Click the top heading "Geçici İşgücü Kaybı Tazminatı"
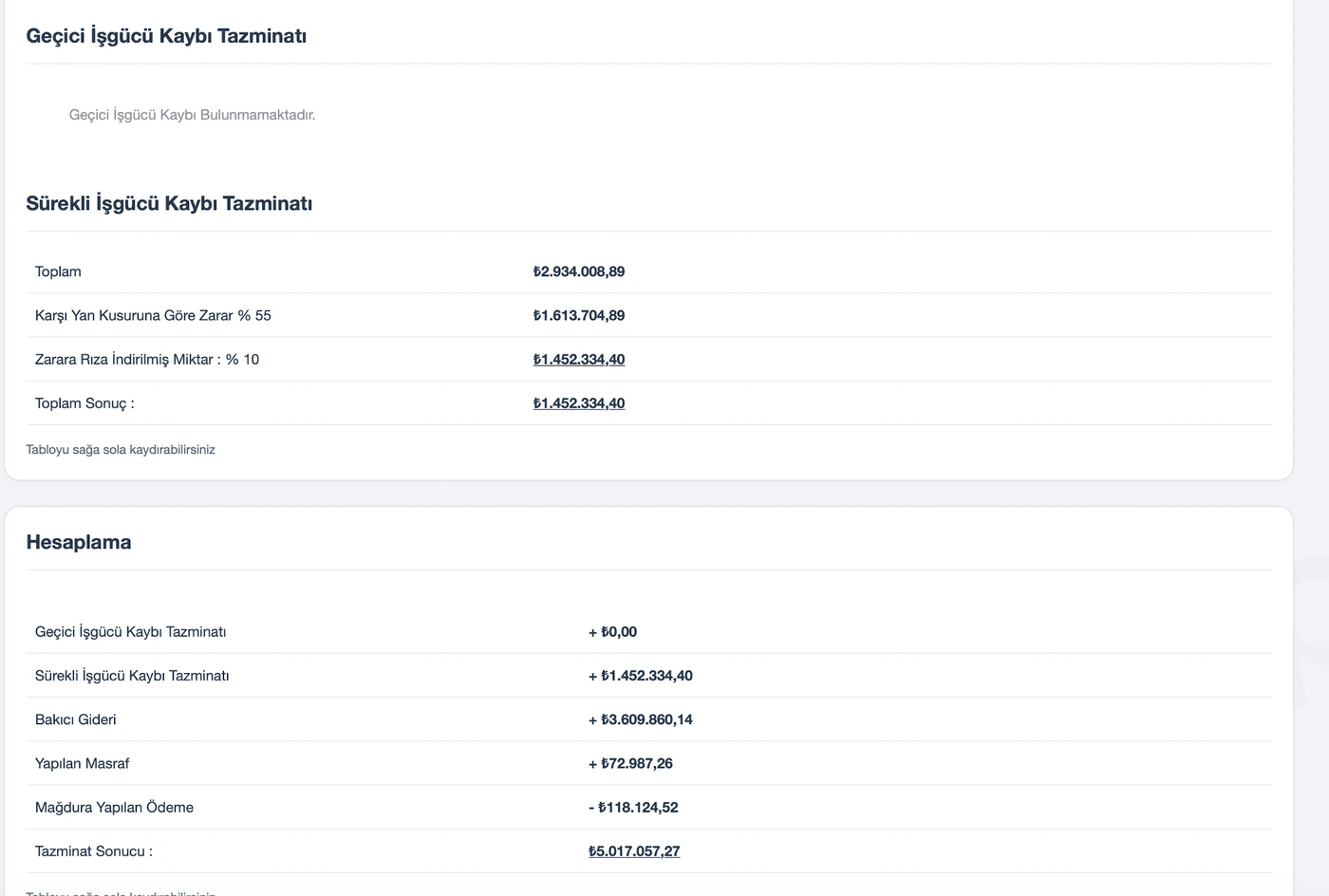 [166, 36]
